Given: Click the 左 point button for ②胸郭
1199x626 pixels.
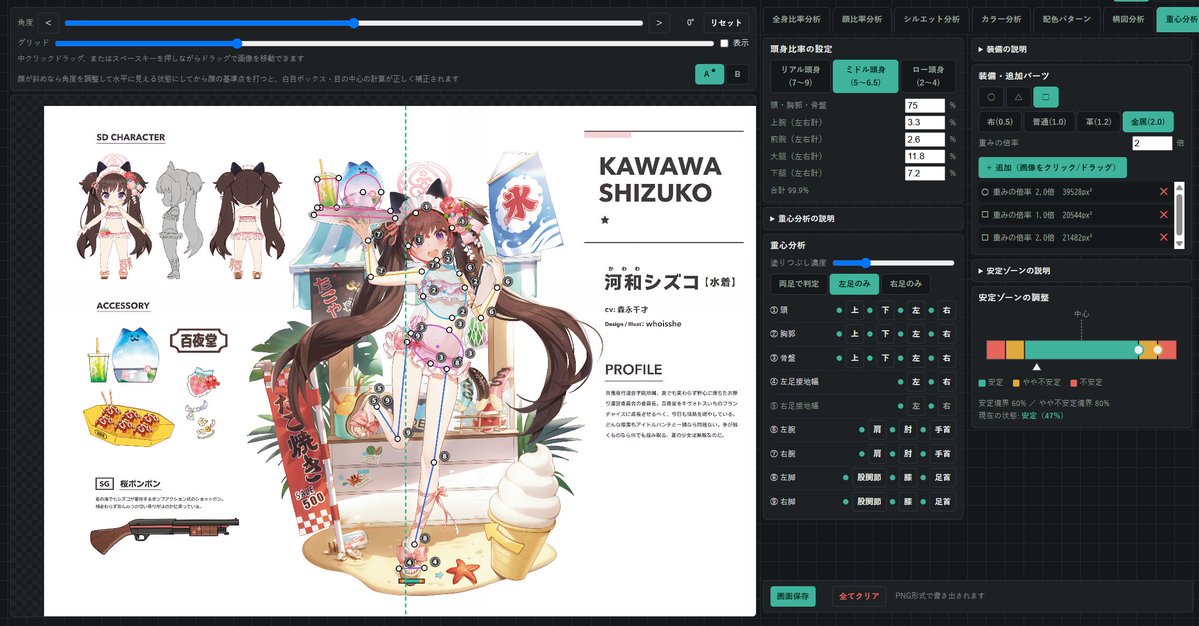Looking at the screenshot, I should 916,334.
